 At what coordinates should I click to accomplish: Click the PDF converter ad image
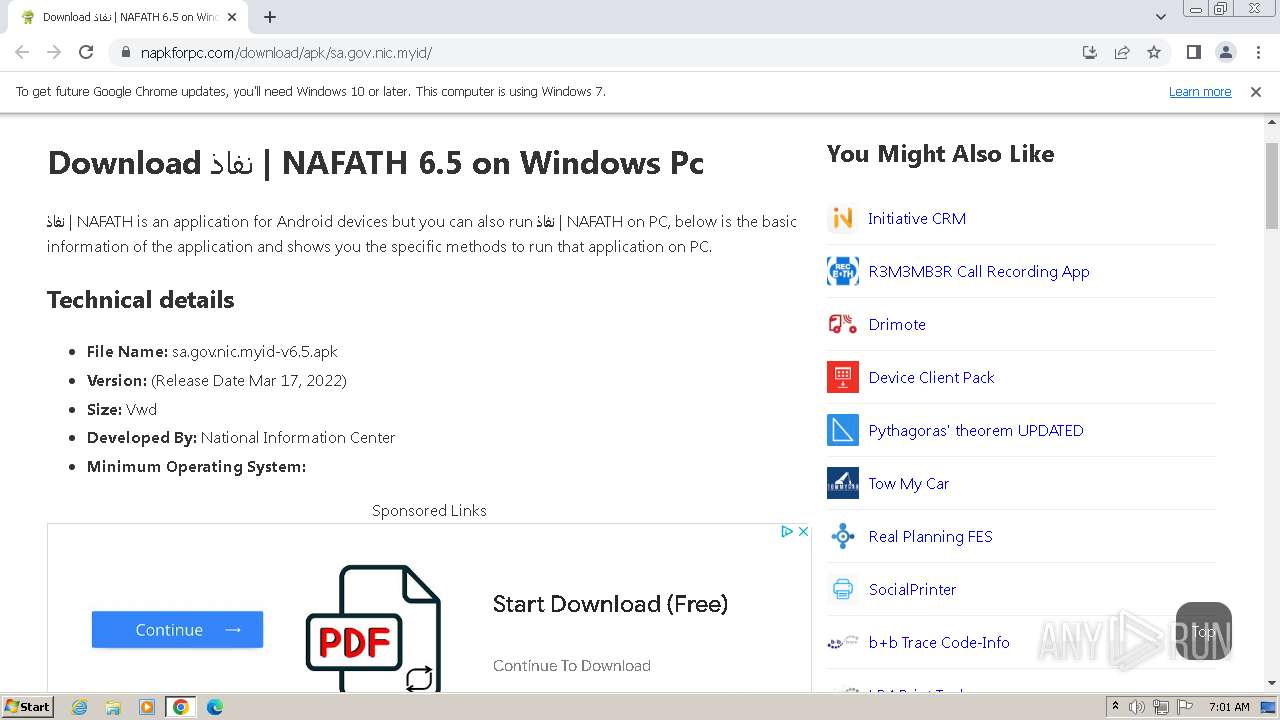[x=374, y=628]
